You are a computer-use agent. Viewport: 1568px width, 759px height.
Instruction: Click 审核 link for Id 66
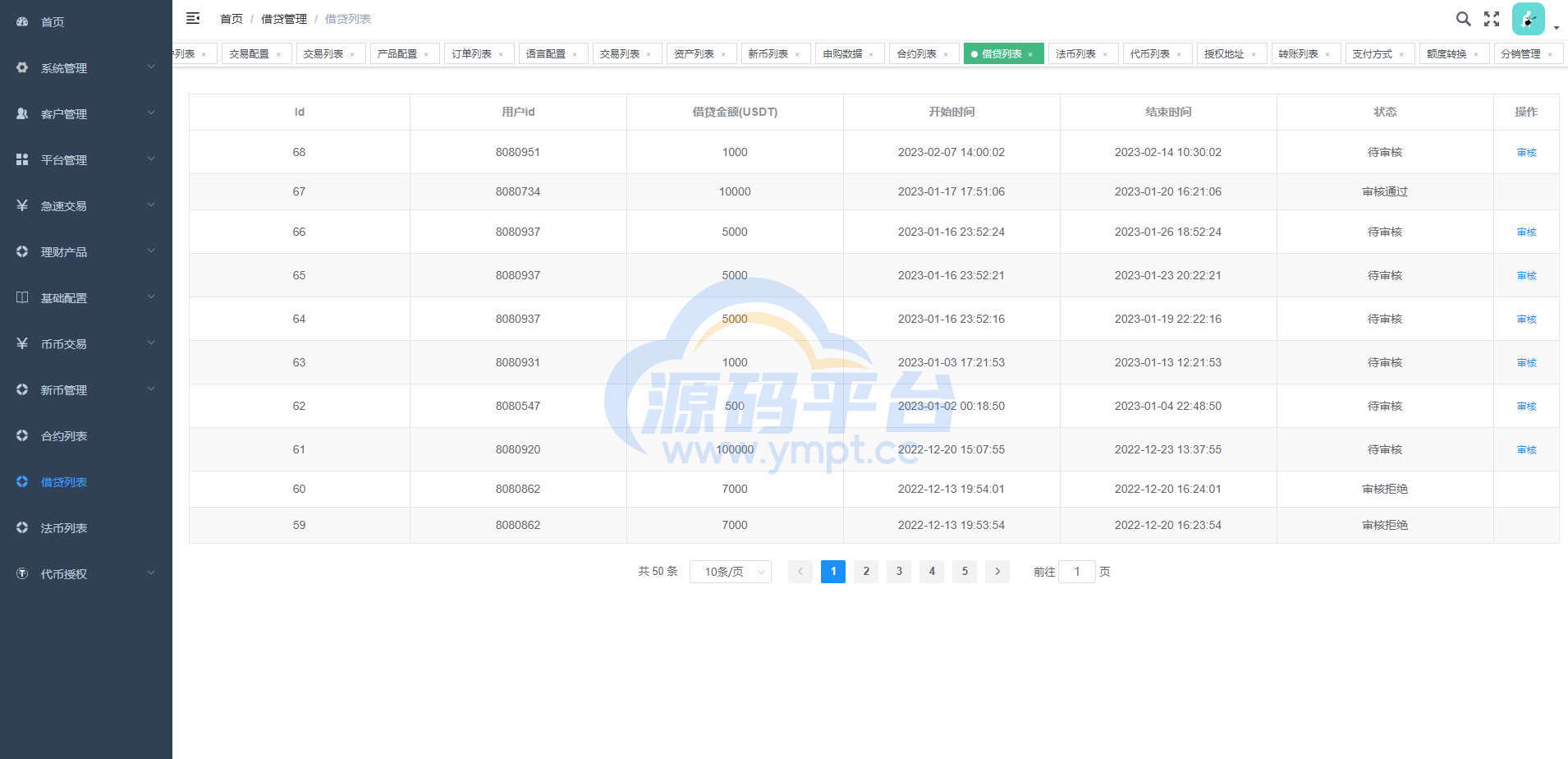pos(1526,232)
